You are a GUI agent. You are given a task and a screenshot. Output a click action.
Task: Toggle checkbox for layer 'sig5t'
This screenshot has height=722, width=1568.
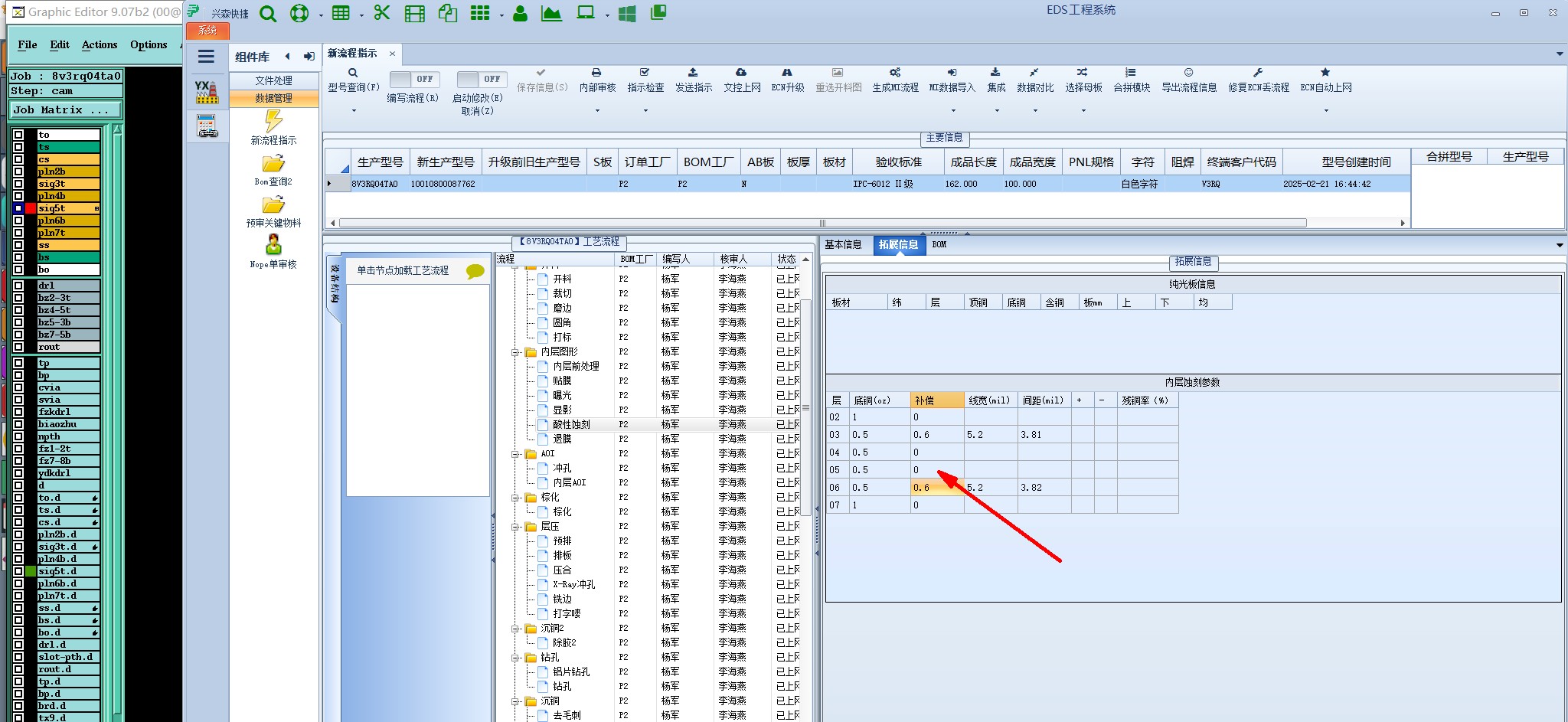[x=19, y=208]
